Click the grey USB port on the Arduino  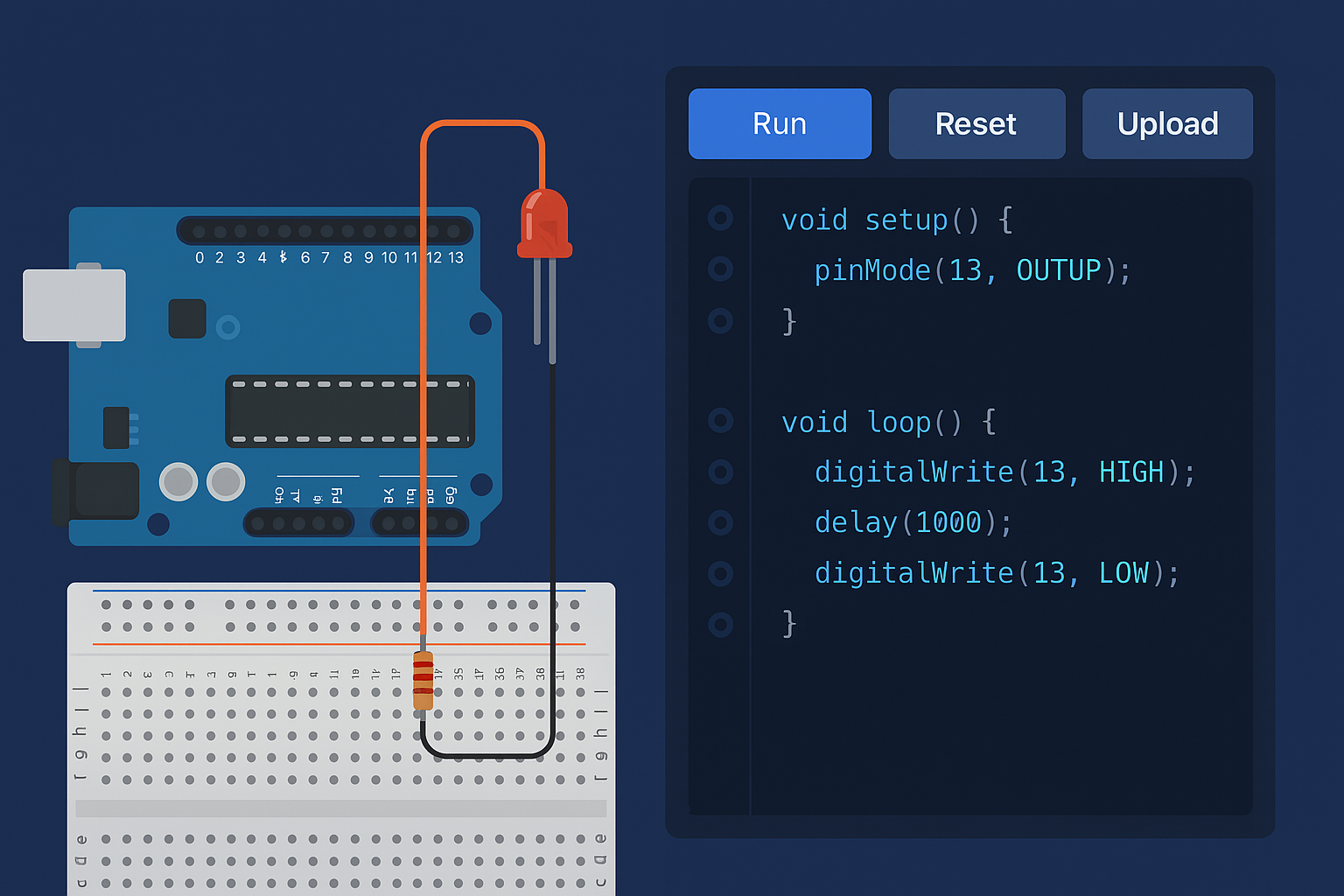pos(74,304)
